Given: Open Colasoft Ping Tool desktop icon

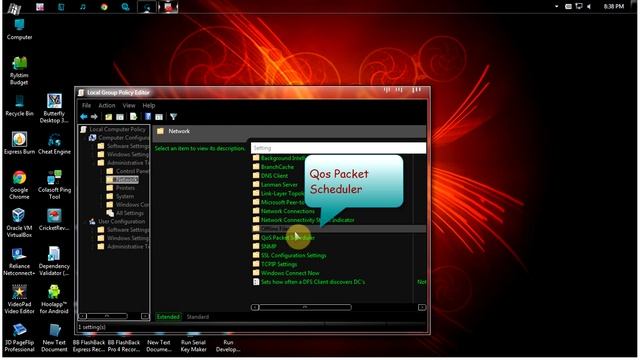Looking at the screenshot, I should [54, 185].
